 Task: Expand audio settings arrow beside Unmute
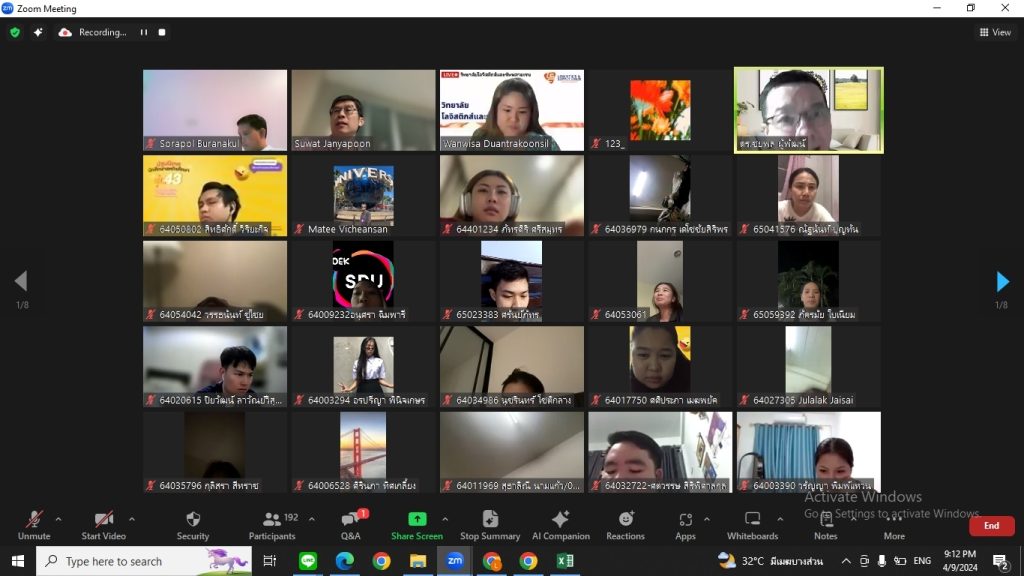click(58, 519)
